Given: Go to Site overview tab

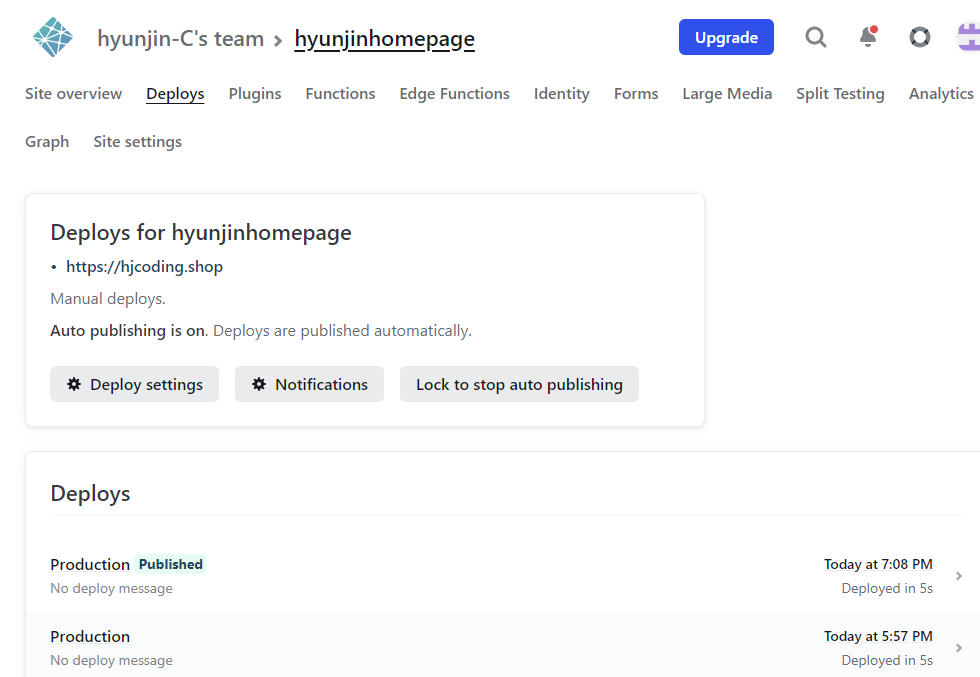Looking at the screenshot, I should tap(74, 94).
